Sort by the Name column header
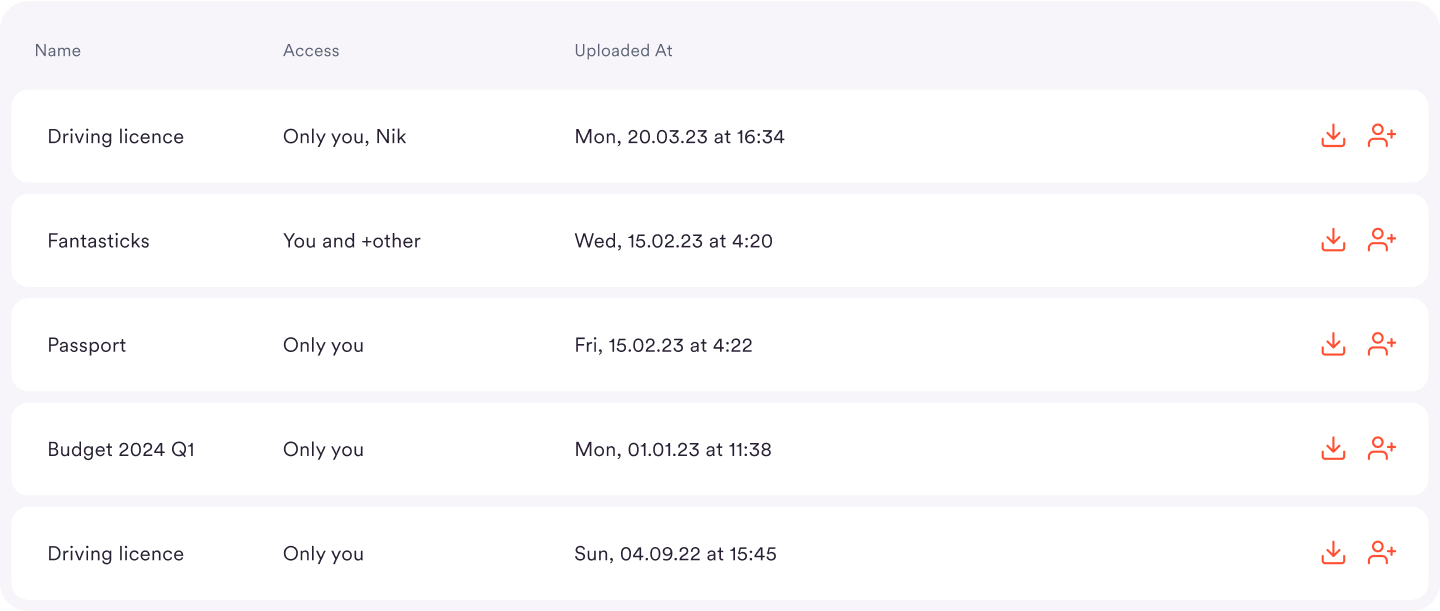This screenshot has height=611, width=1440. pos(58,50)
